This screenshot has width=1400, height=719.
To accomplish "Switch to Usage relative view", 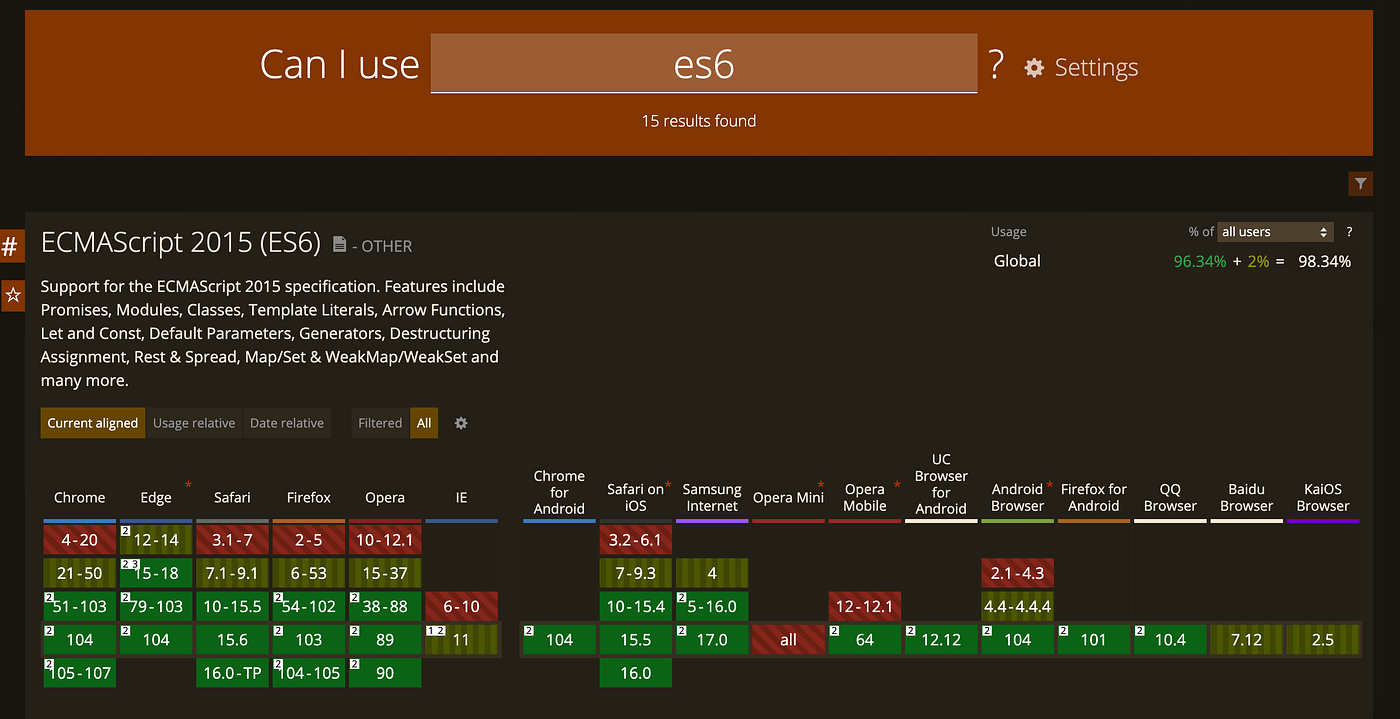I will (194, 423).
